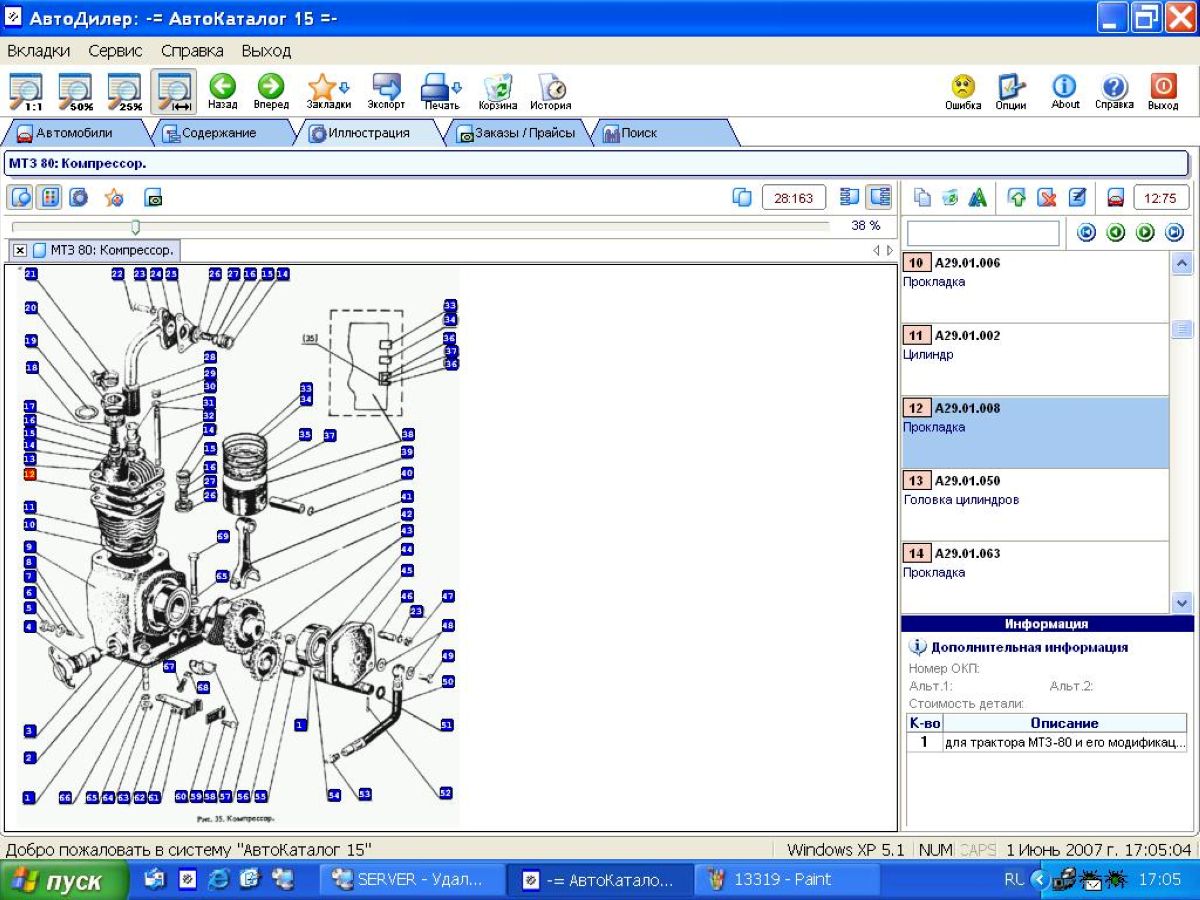Switch to the Содержание tab

coord(220,133)
